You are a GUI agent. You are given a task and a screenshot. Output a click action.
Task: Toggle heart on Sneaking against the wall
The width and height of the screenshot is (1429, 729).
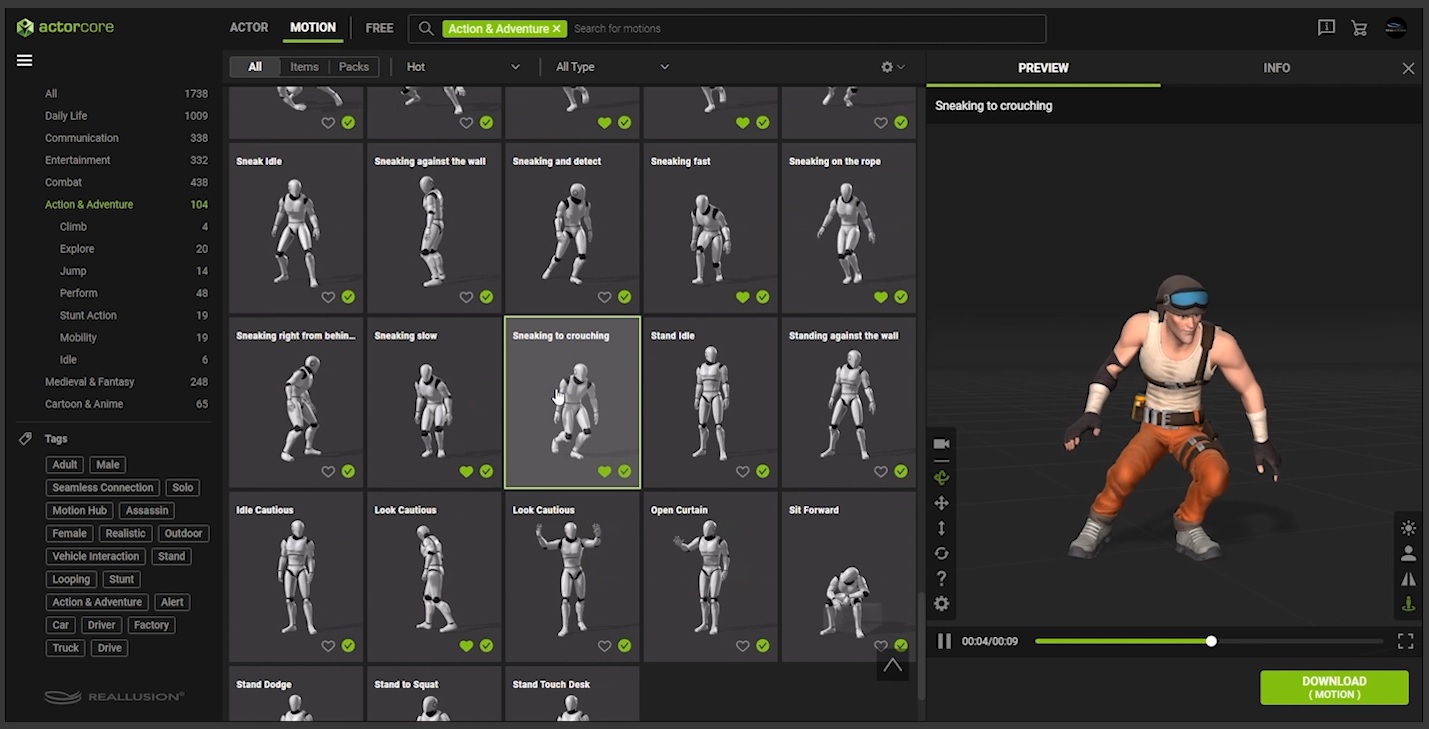click(x=466, y=297)
